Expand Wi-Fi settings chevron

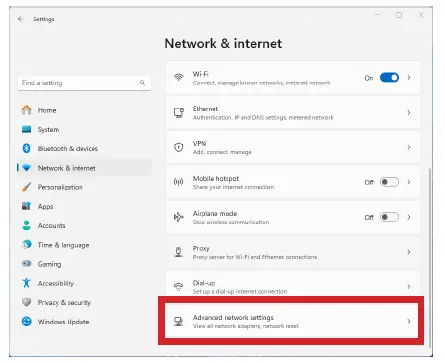tap(409, 78)
